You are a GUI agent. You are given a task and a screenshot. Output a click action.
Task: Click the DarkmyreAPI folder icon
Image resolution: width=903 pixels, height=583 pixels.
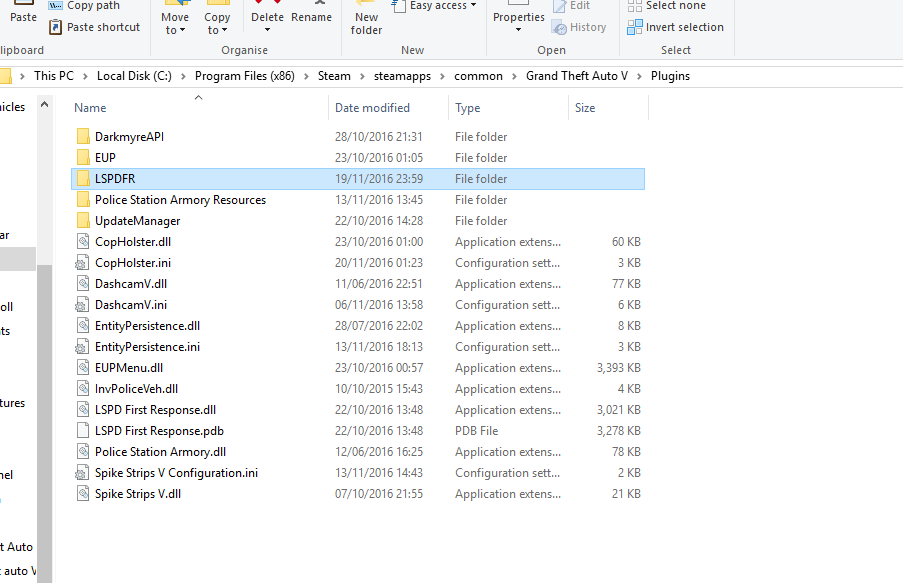point(83,137)
